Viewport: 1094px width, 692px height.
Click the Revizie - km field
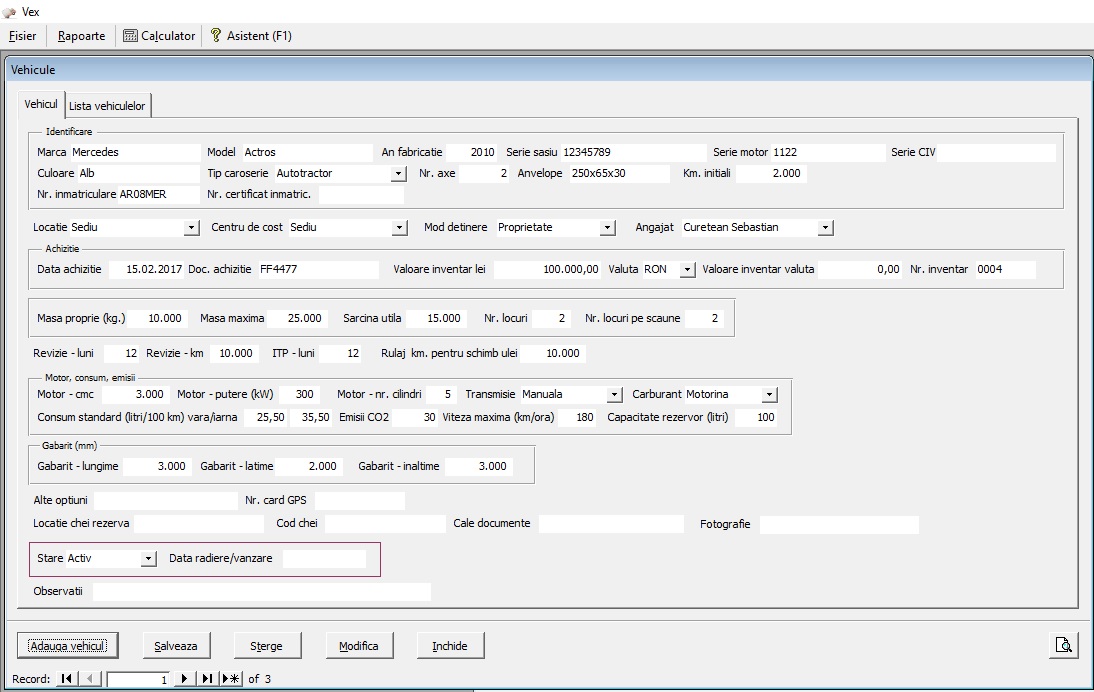coord(234,353)
